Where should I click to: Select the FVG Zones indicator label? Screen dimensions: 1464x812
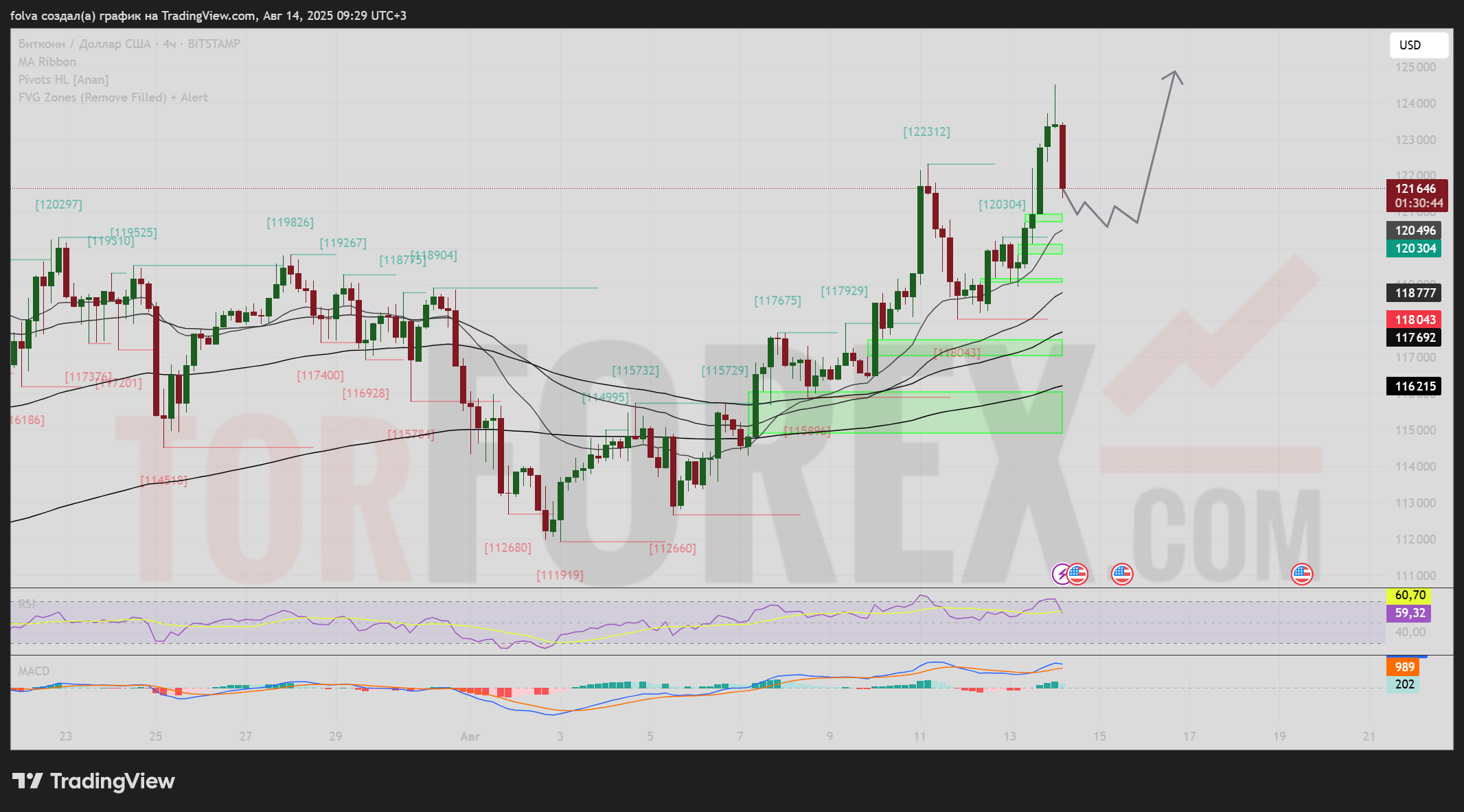tap(113, 97)
